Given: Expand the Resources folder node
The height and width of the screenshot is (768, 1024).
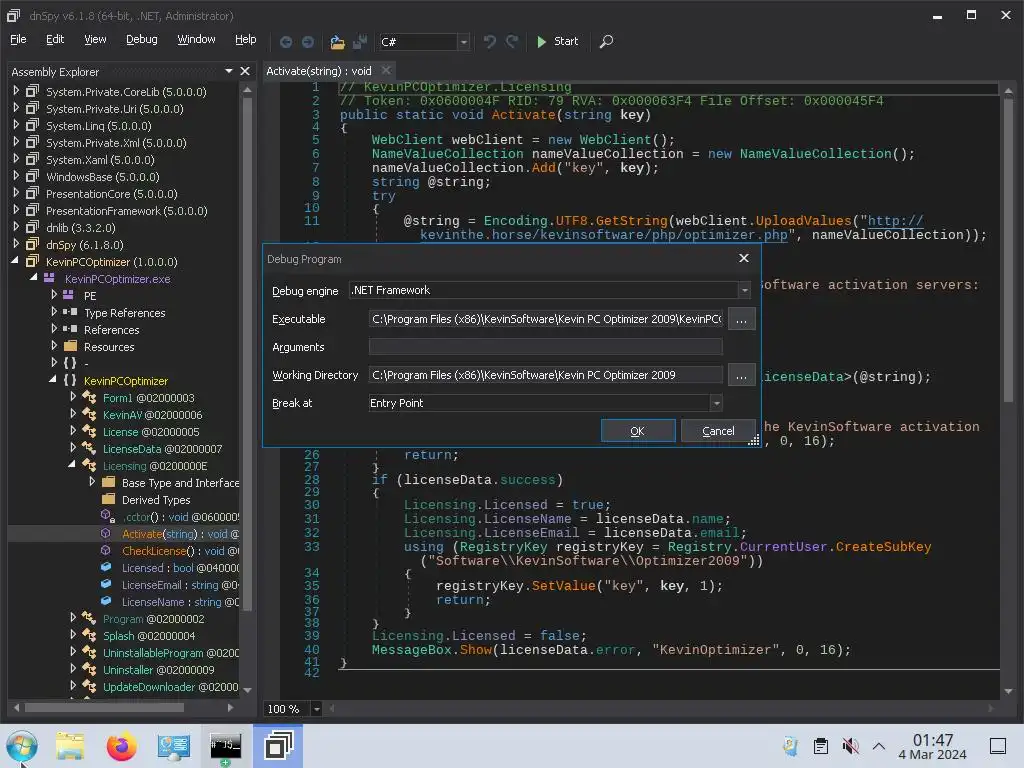Looking at the screenshot, I should (54, 345).
